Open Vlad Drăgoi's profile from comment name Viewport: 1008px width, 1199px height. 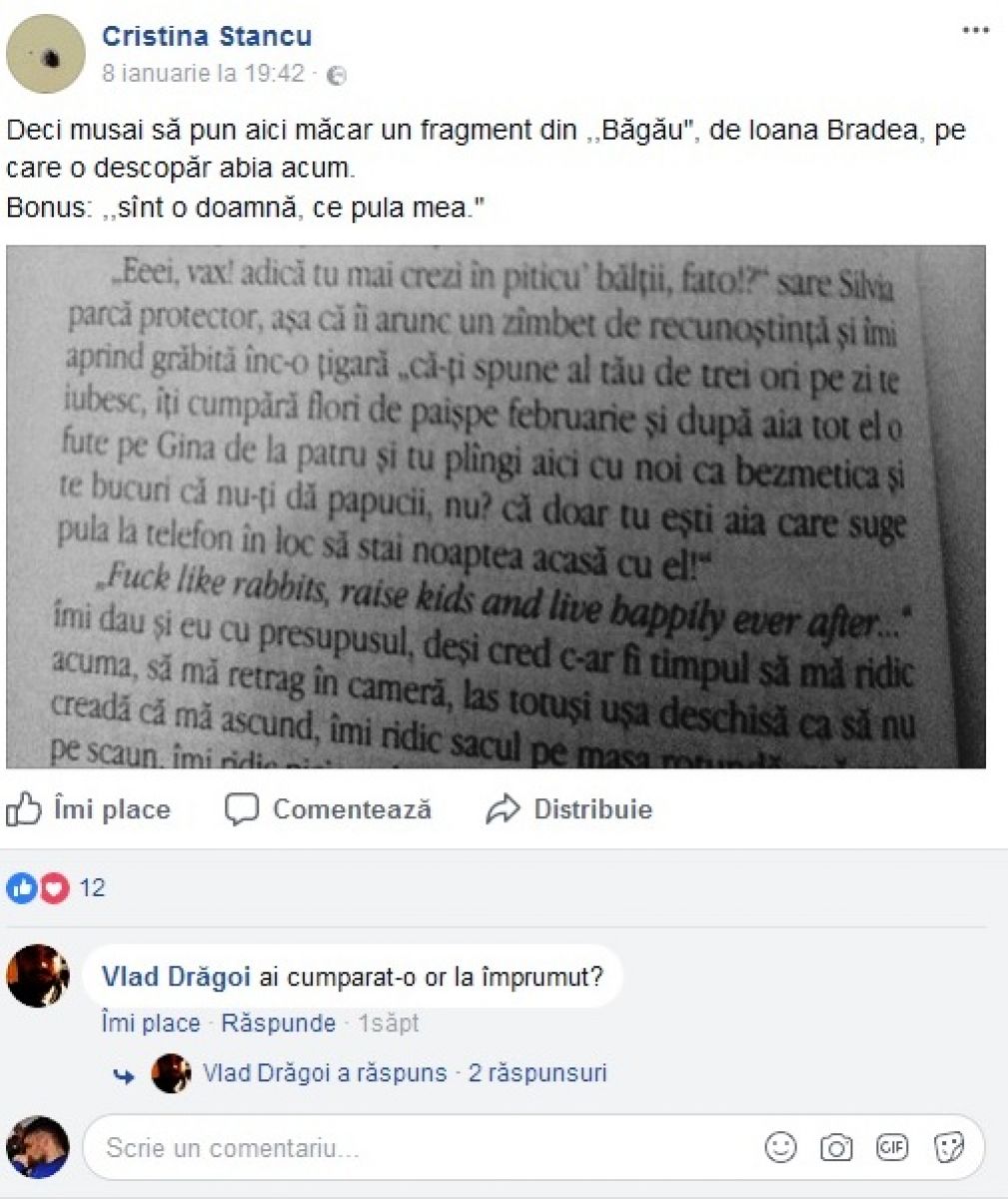[176, 976]
